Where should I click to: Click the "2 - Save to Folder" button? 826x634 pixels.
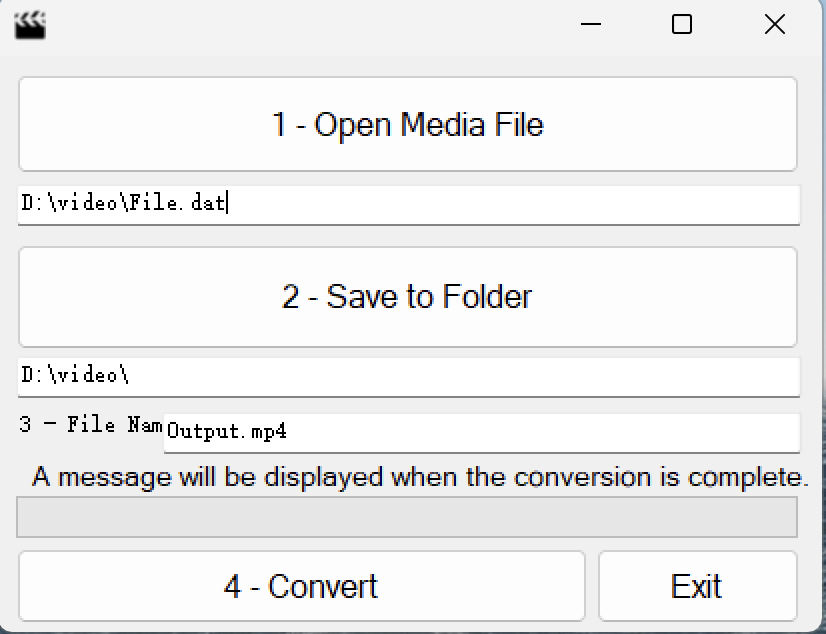pos(409,296)
